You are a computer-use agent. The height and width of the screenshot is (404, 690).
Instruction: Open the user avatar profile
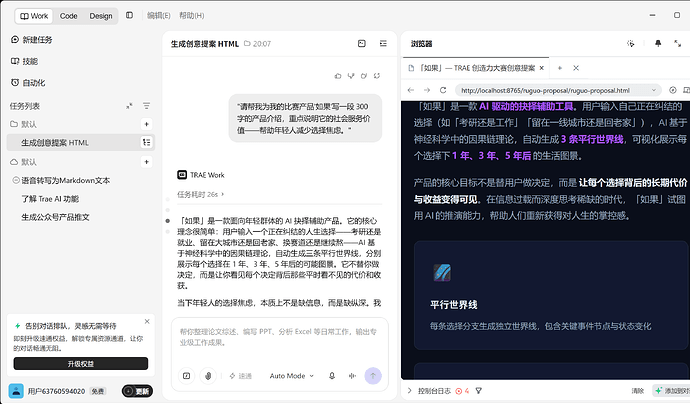click(16, 391)
